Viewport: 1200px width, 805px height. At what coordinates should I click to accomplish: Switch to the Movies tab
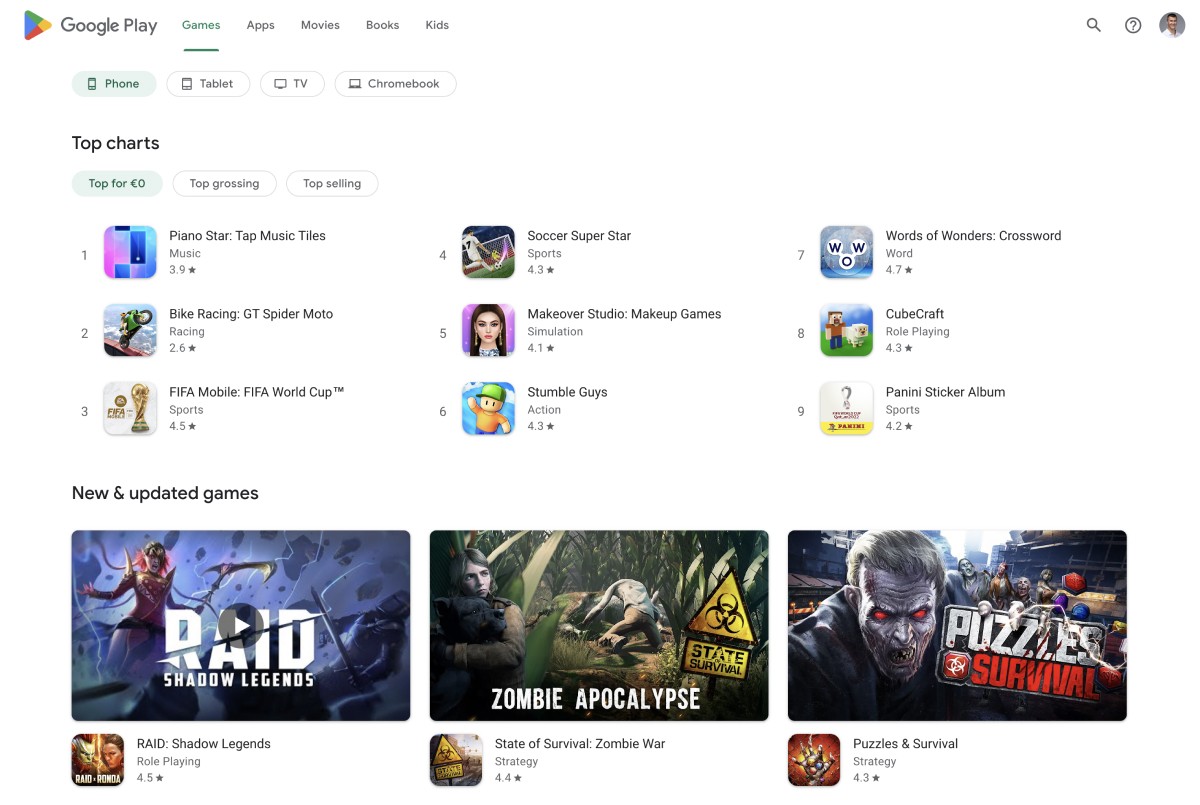click(x=320, y=25)
